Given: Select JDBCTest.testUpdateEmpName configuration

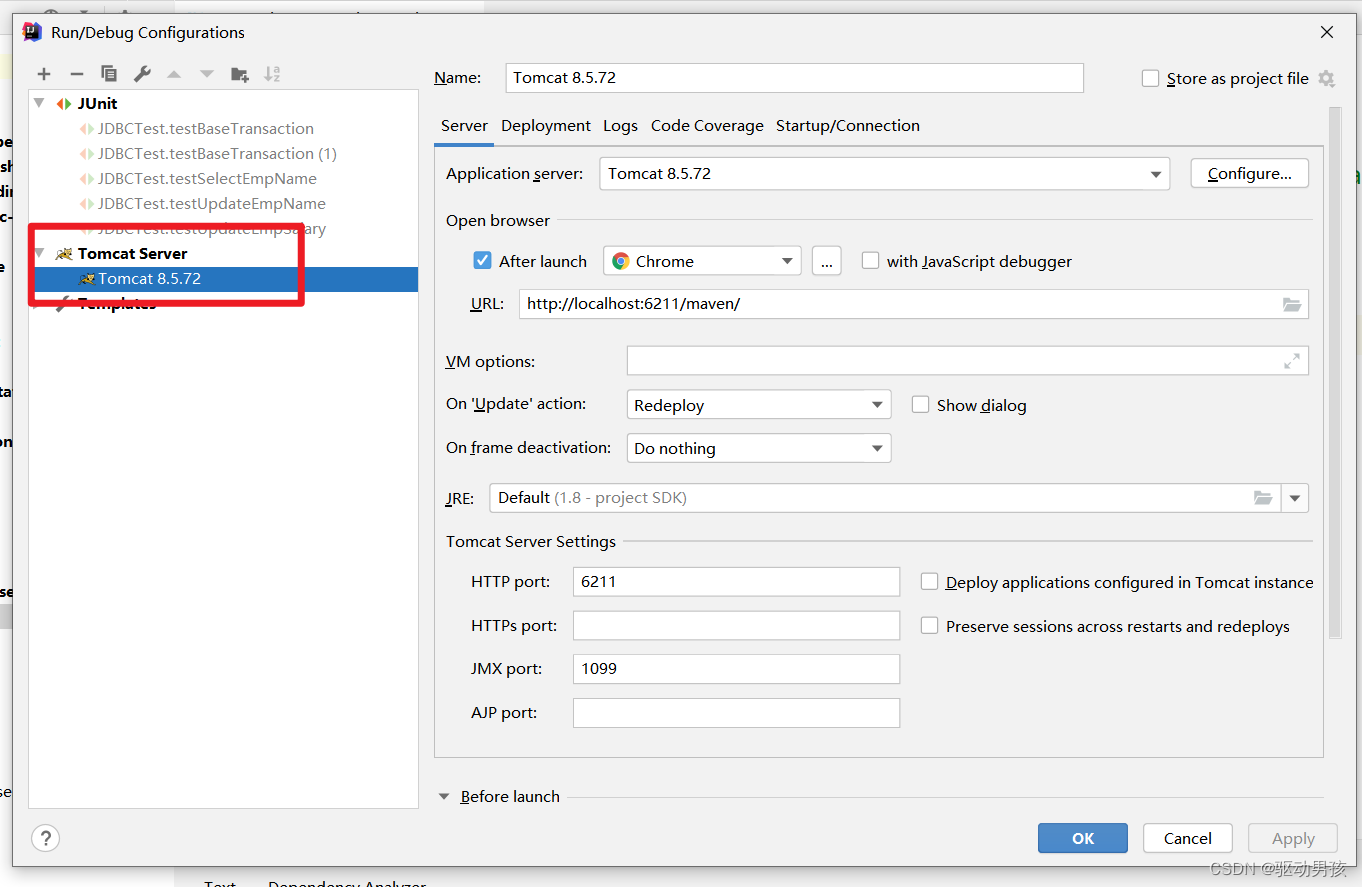Looking at the screenshot, I should [x=212, y=203].
